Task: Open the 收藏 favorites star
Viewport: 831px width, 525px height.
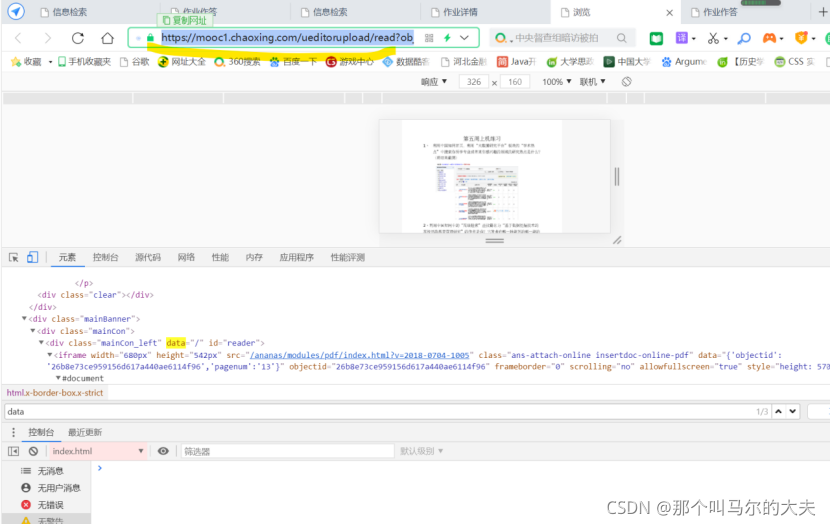Action: tap(26, 62)
